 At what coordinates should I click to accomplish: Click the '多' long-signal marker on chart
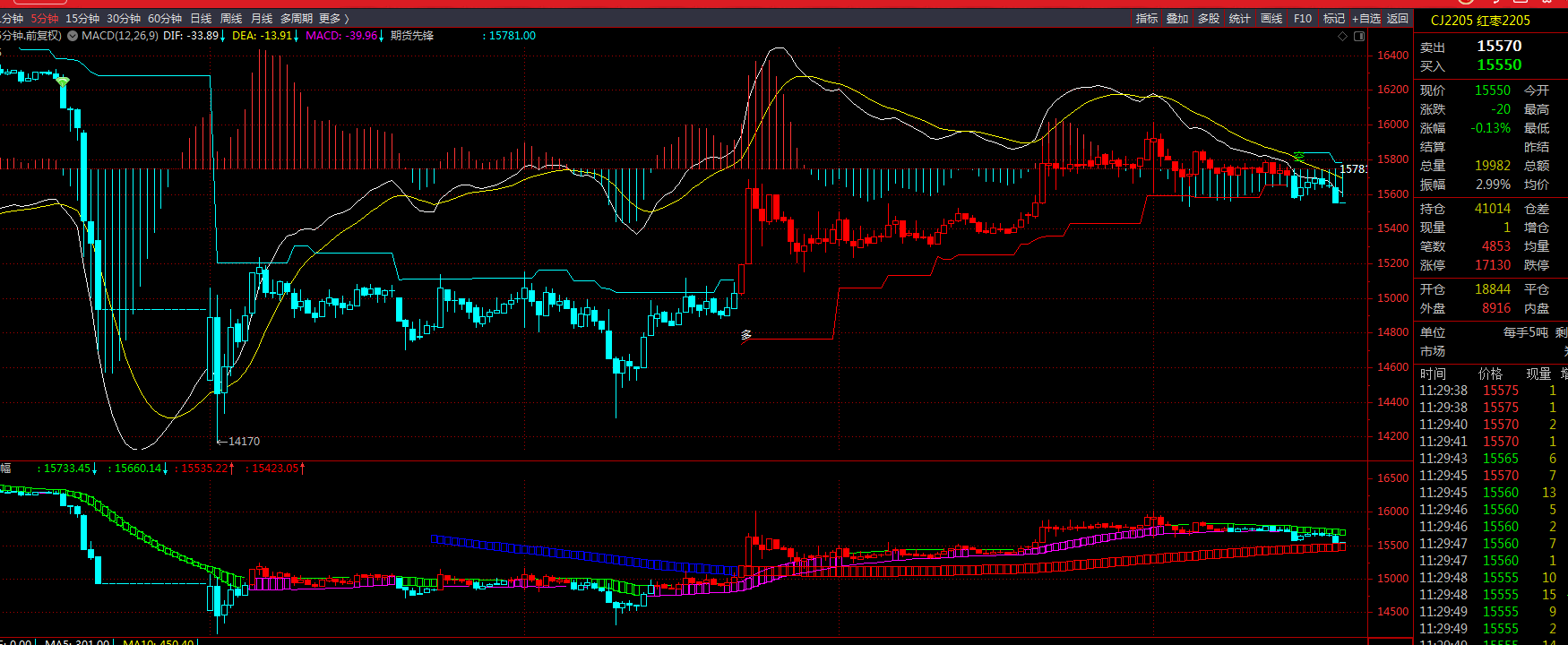pyautogui.click(x=746, y=335)
